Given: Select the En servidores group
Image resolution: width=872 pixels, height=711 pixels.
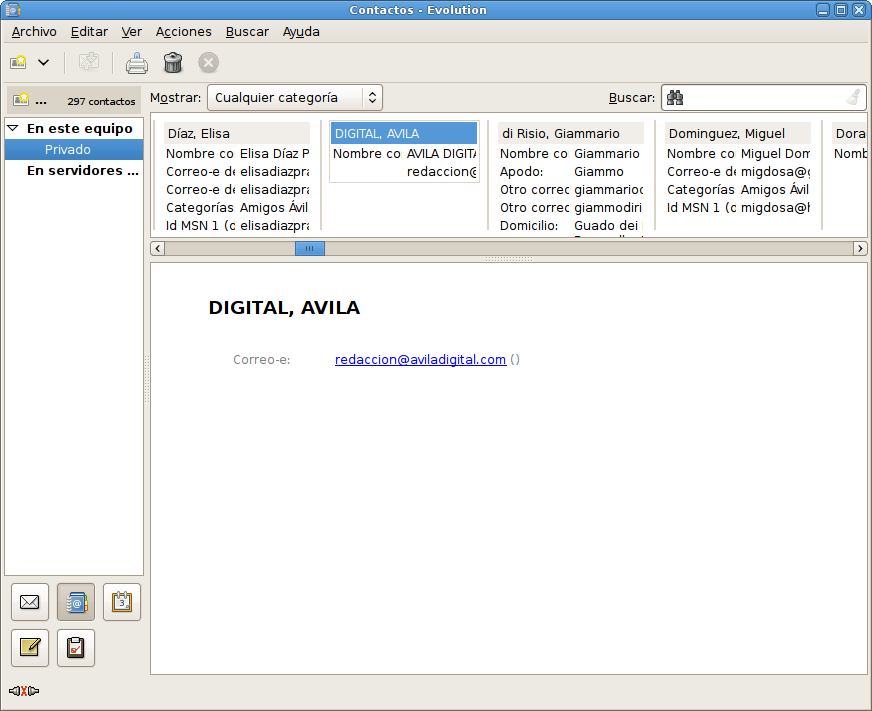Looking at the screenshot, I should (x=83, y=171).
